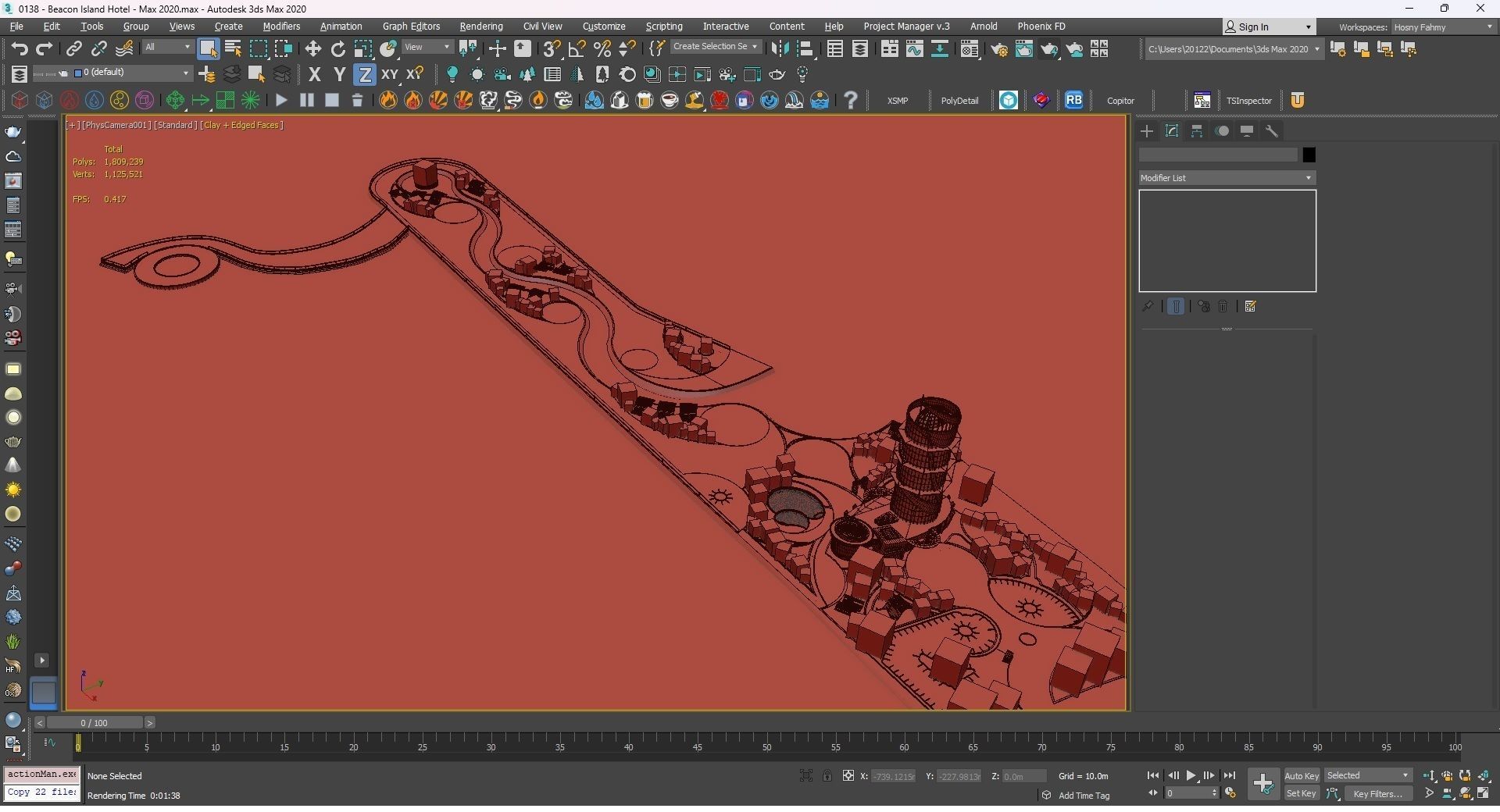1500x812 pixels.
Task: Click the Set Key button
Action: (x=1301, y=794)
